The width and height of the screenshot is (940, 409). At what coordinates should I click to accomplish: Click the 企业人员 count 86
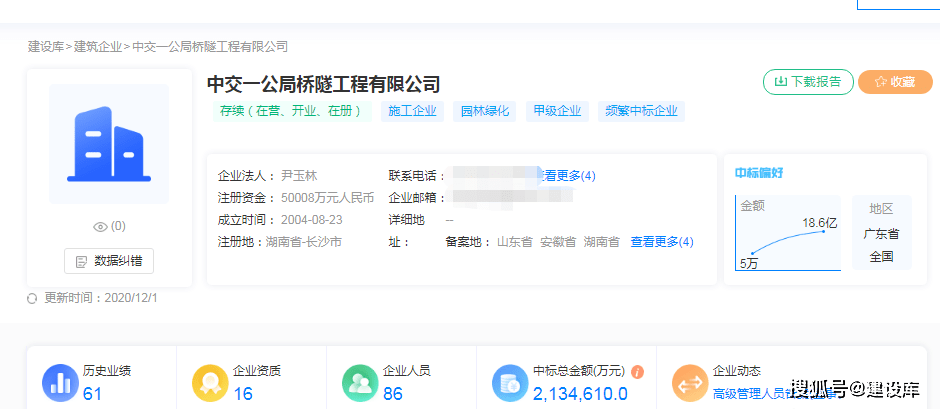(393, 394)
